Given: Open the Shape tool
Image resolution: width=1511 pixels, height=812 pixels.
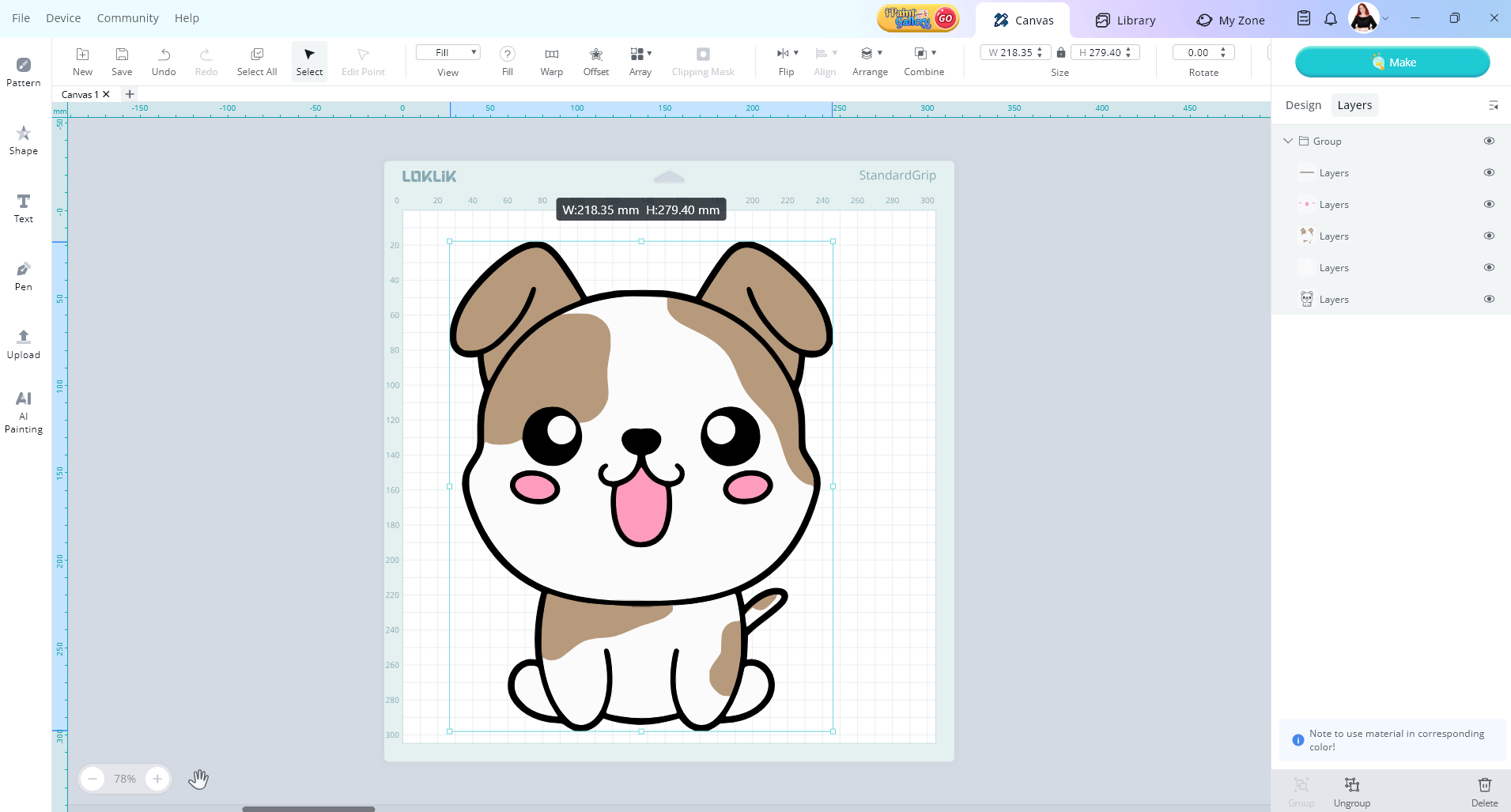Looking at the screenshot, I should 24,139.
